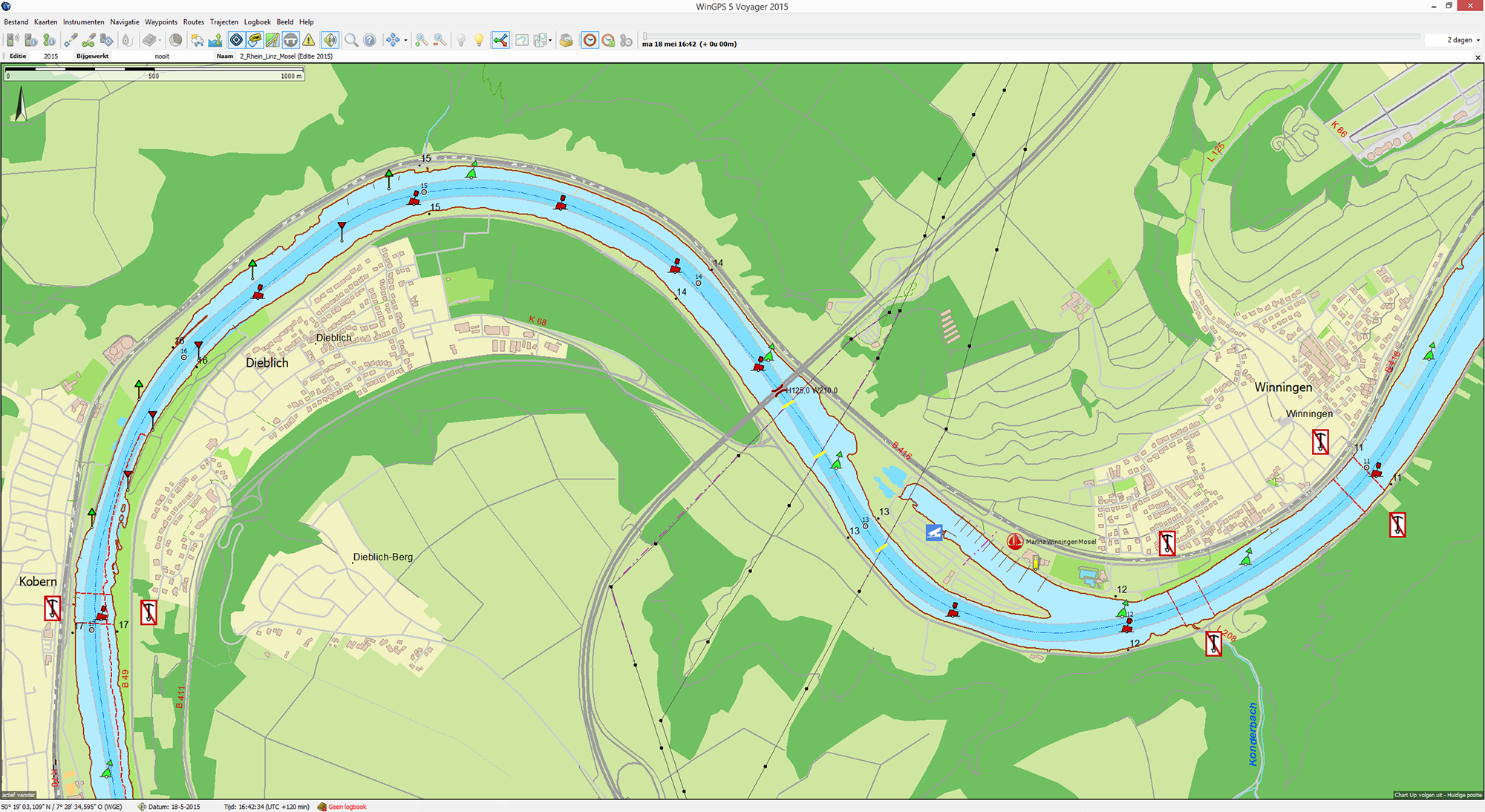Click the greyed water drop track icon
This screenshot has width=1485, height=812.
(127, 40)
